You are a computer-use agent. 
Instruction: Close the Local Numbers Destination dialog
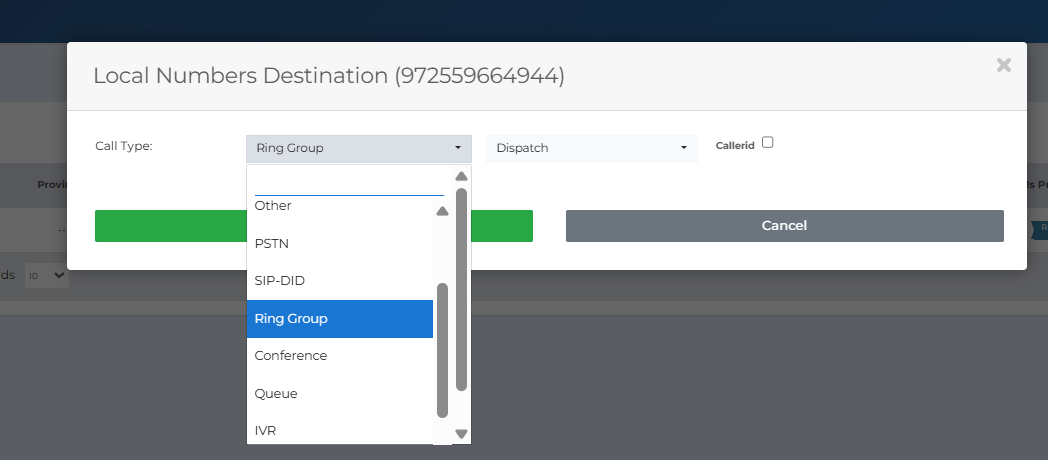click(x=1003, y=65)
